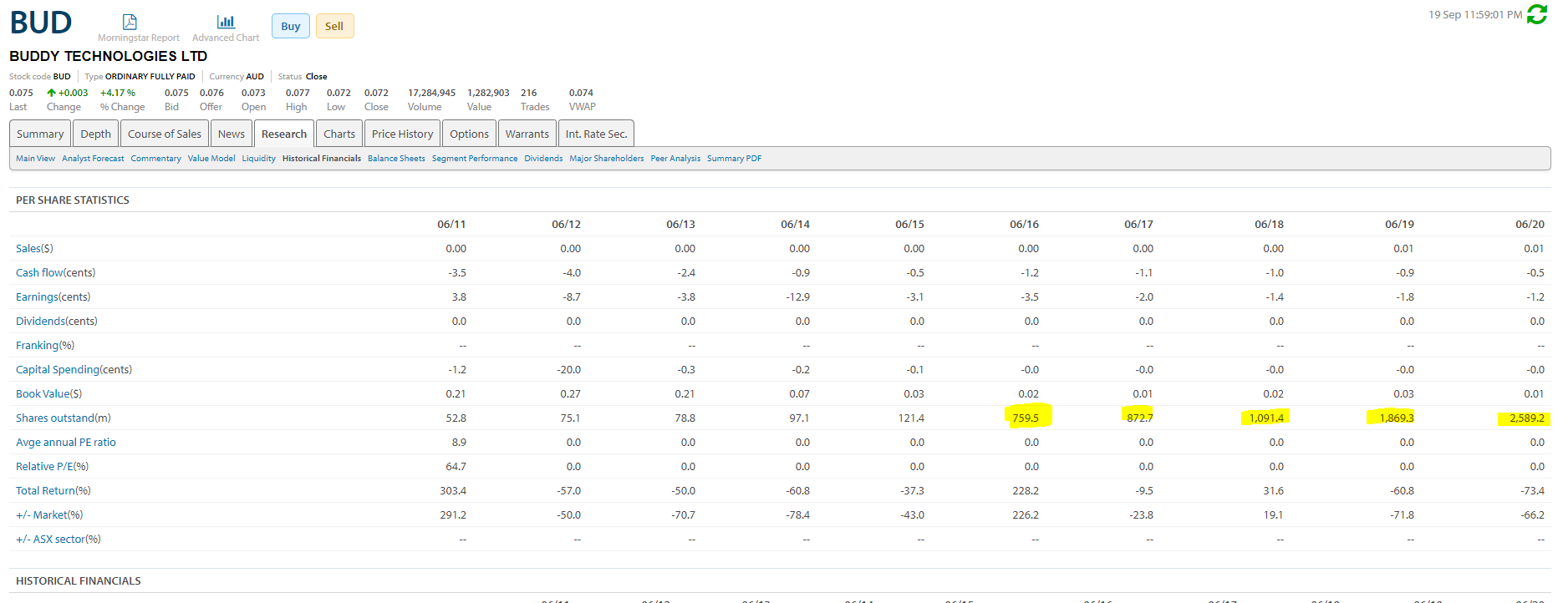
Task: Open the Course of Sales tab
Action: coord(165,134)
